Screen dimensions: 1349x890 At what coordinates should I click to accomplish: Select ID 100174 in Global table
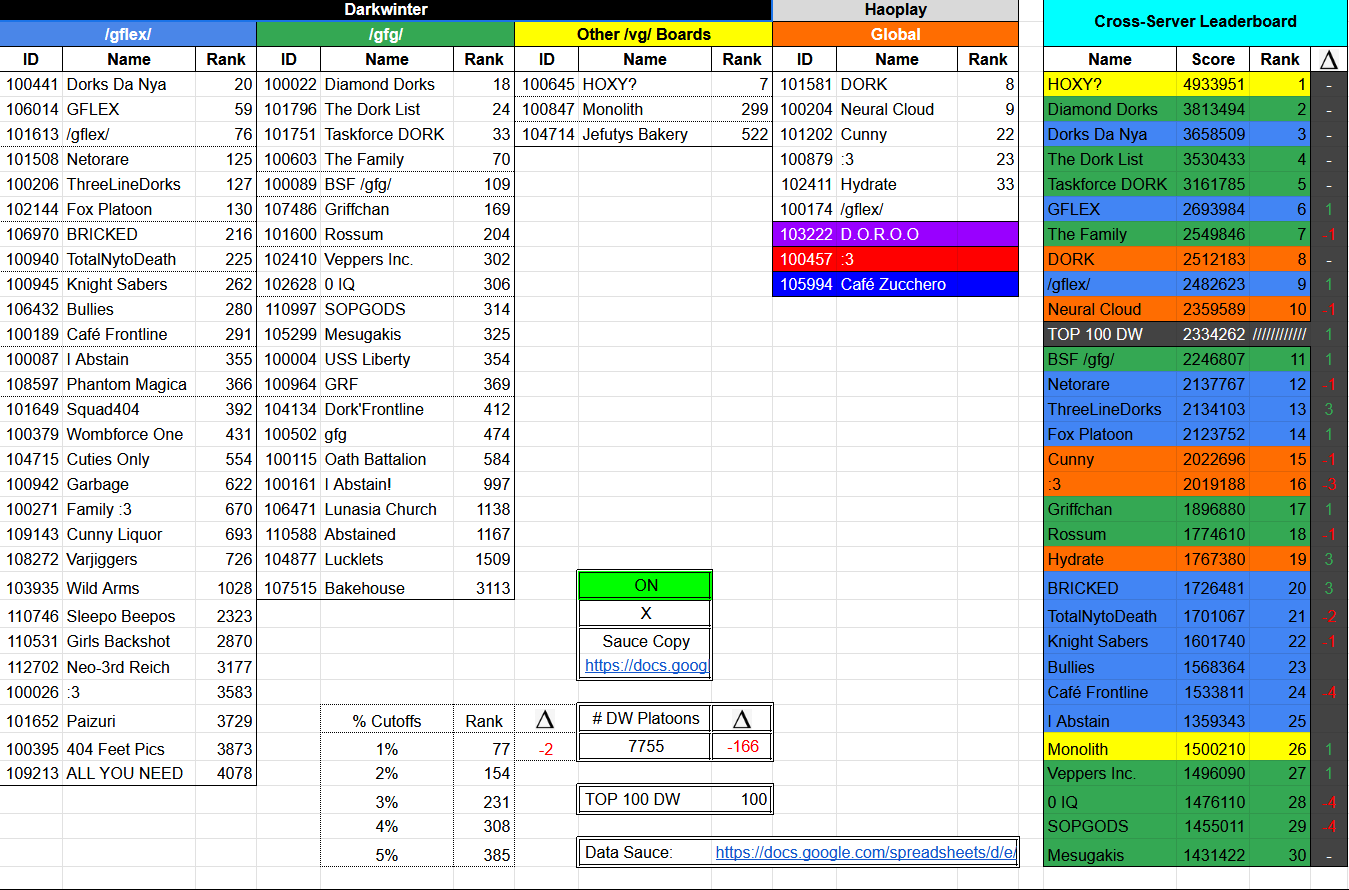point(805,209)
